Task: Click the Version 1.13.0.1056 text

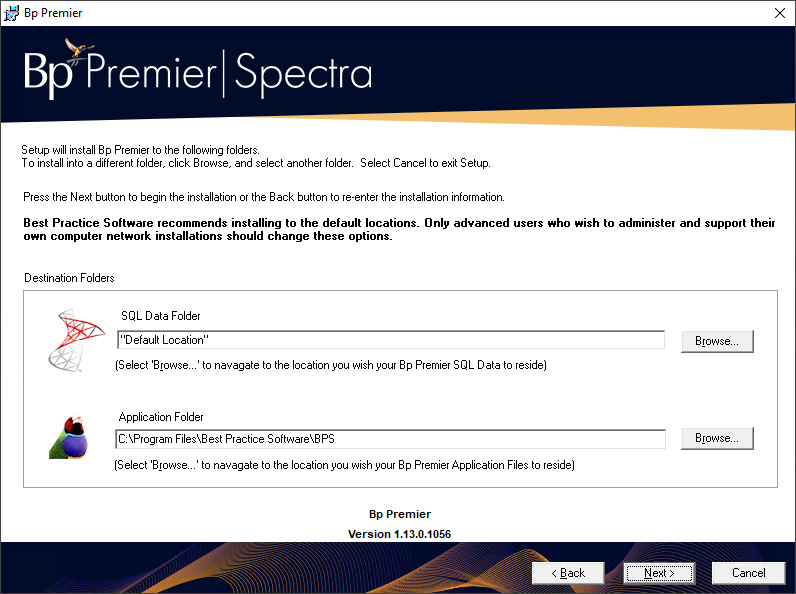Action: click(x=399, y=534)
